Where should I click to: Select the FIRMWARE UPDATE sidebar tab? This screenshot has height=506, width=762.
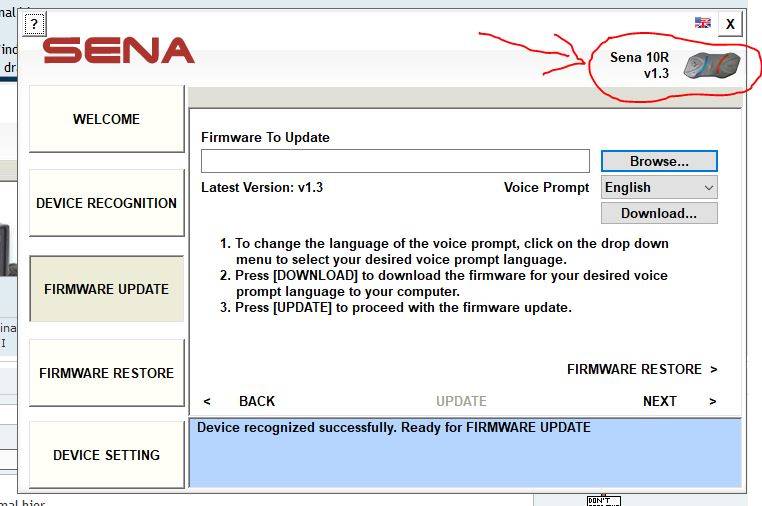106,289
